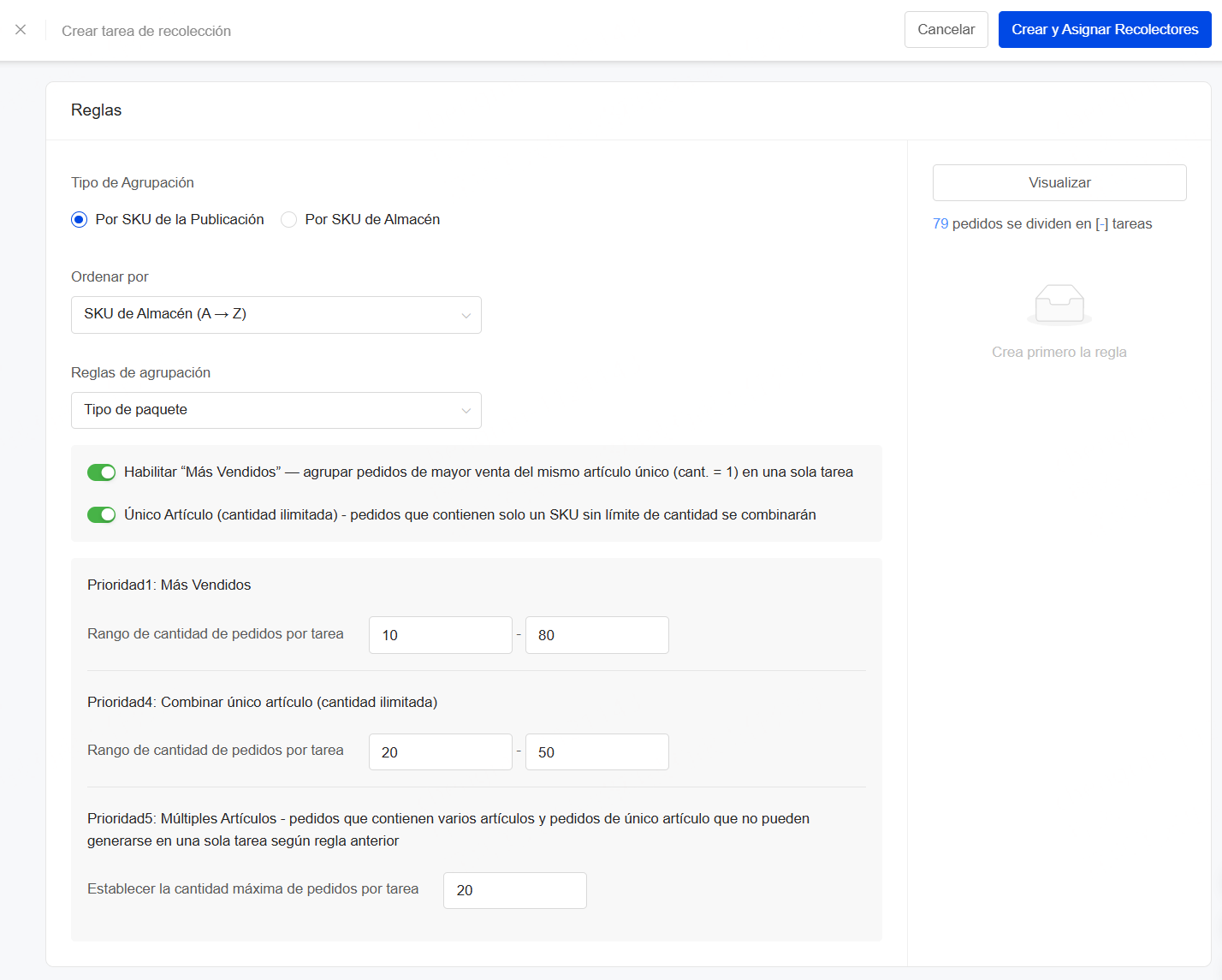The height and width of the screenshot is (980, 1222).
Task: Select Por SKU de la Publicación radio
Action: 80,220
